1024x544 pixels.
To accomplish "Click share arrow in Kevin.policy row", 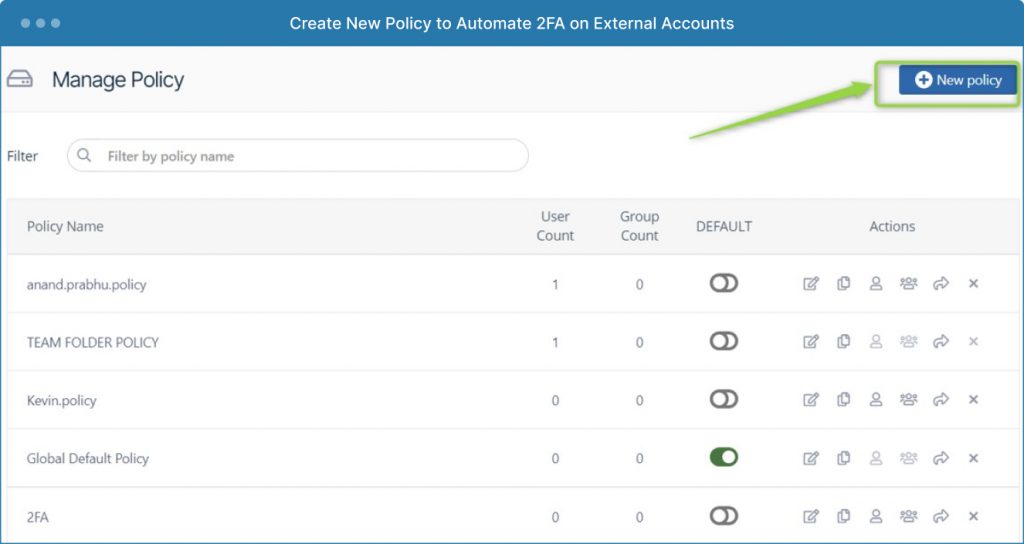I will pos(941,399).
